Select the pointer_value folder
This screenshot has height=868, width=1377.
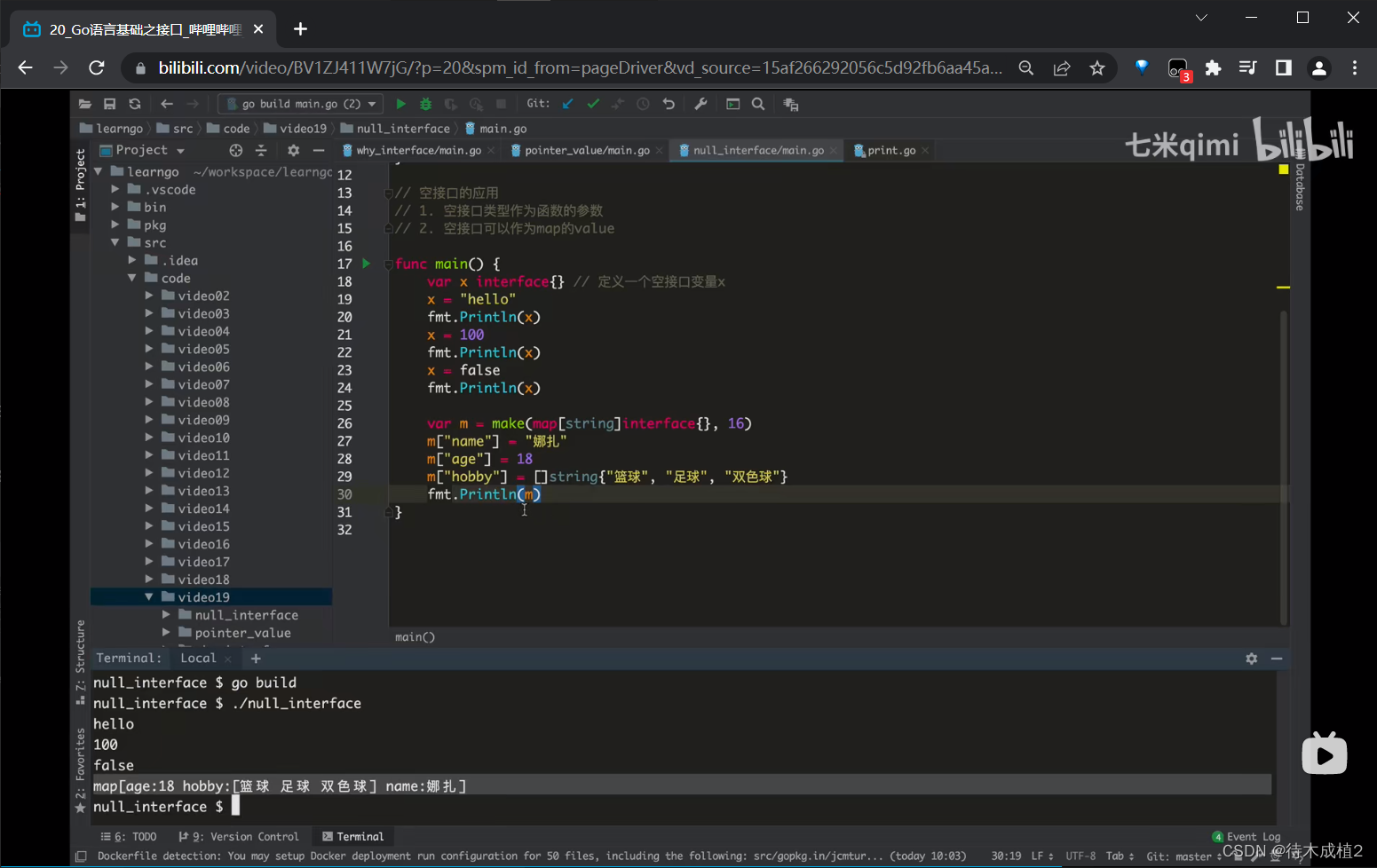click(242, 633)
